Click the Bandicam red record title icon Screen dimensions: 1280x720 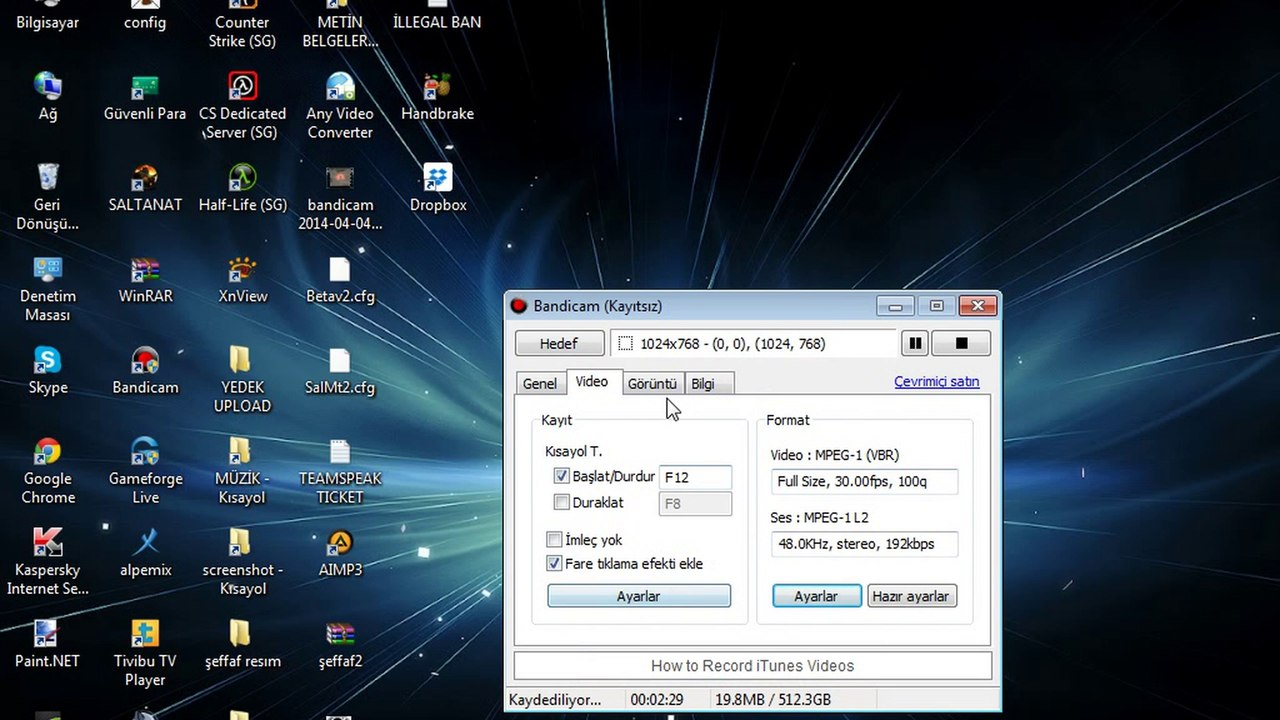[519, 306]
